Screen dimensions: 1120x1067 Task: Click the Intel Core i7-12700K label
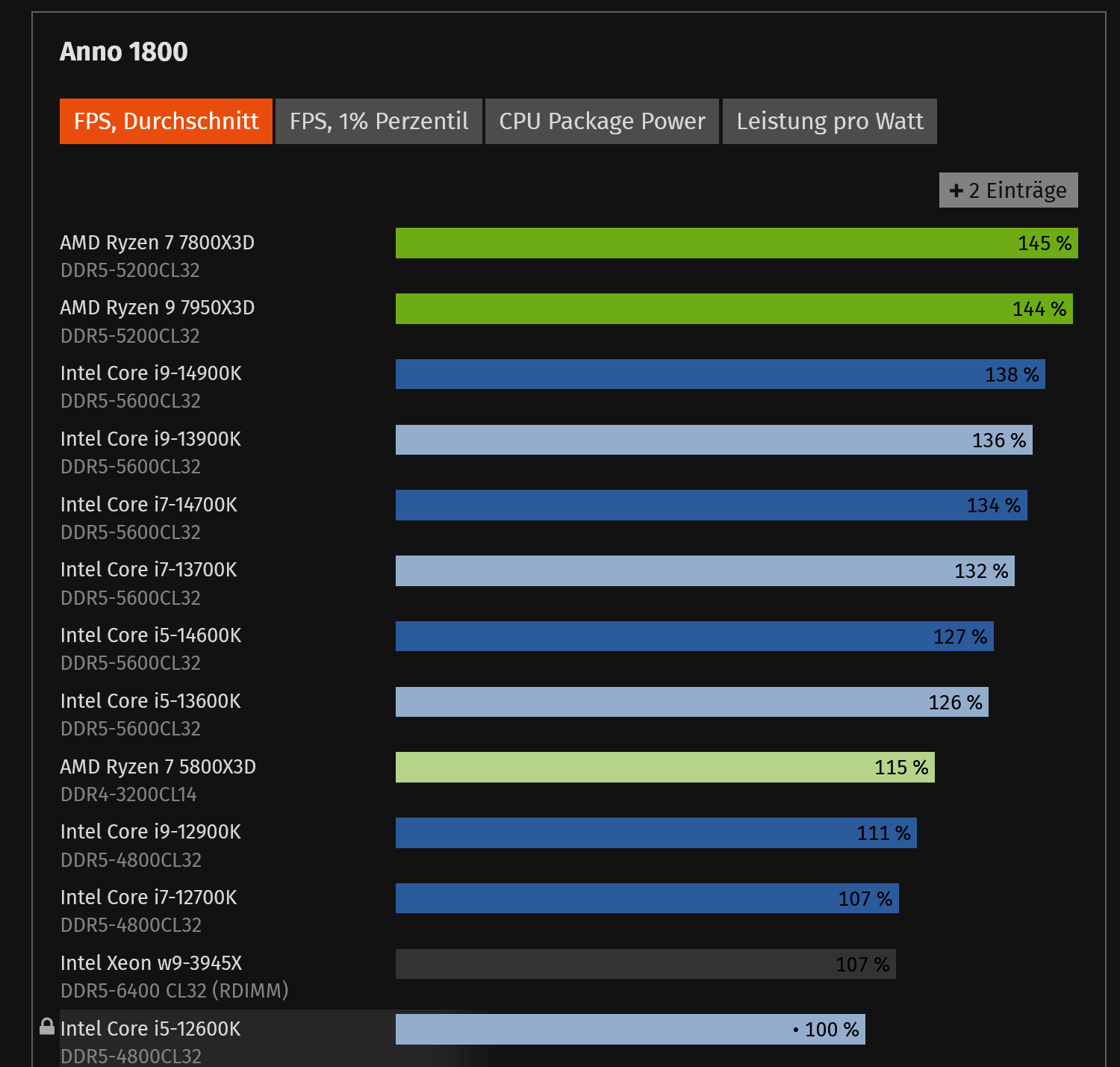click(x=149, y=898)
